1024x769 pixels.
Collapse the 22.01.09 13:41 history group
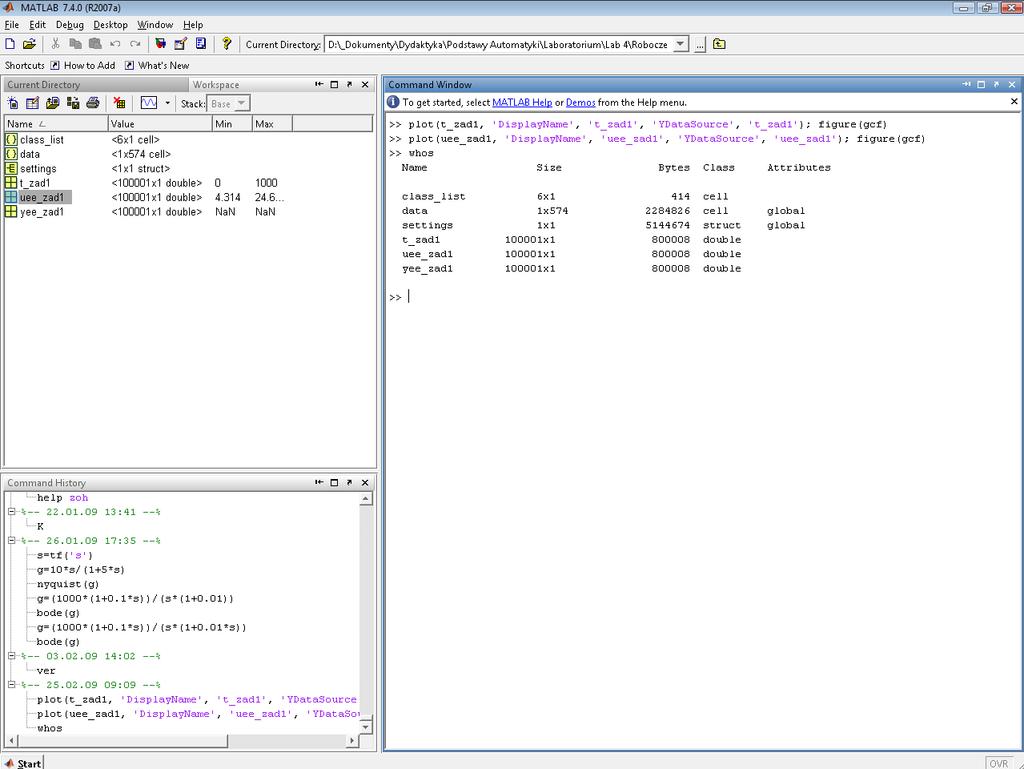pyautogui.click(x=12, y=512)
